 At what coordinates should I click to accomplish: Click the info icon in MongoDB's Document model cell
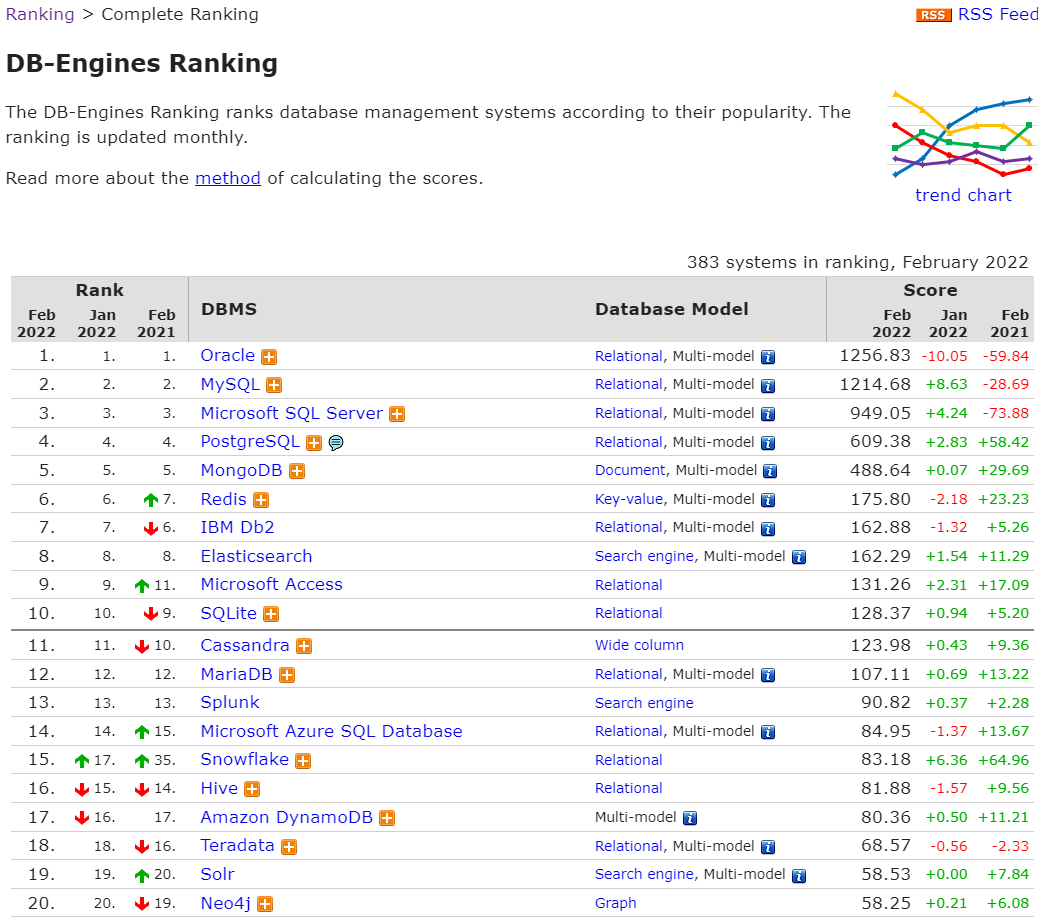click(770, 471)
